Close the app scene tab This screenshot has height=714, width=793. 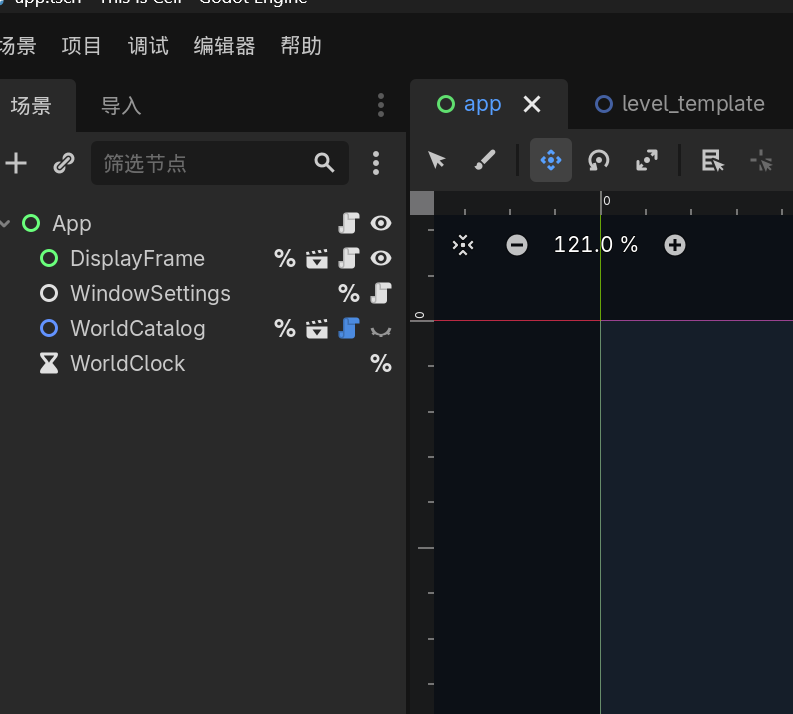tap(532, 104)
